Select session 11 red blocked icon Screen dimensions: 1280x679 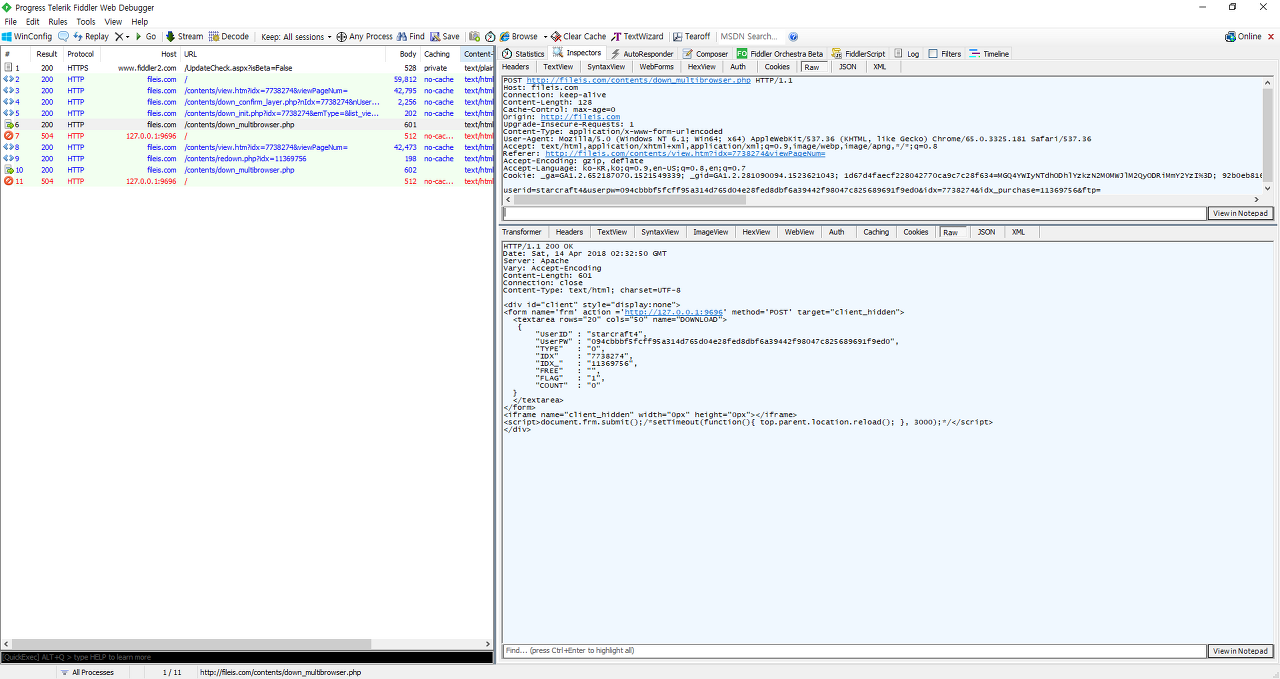coord(9,181)
